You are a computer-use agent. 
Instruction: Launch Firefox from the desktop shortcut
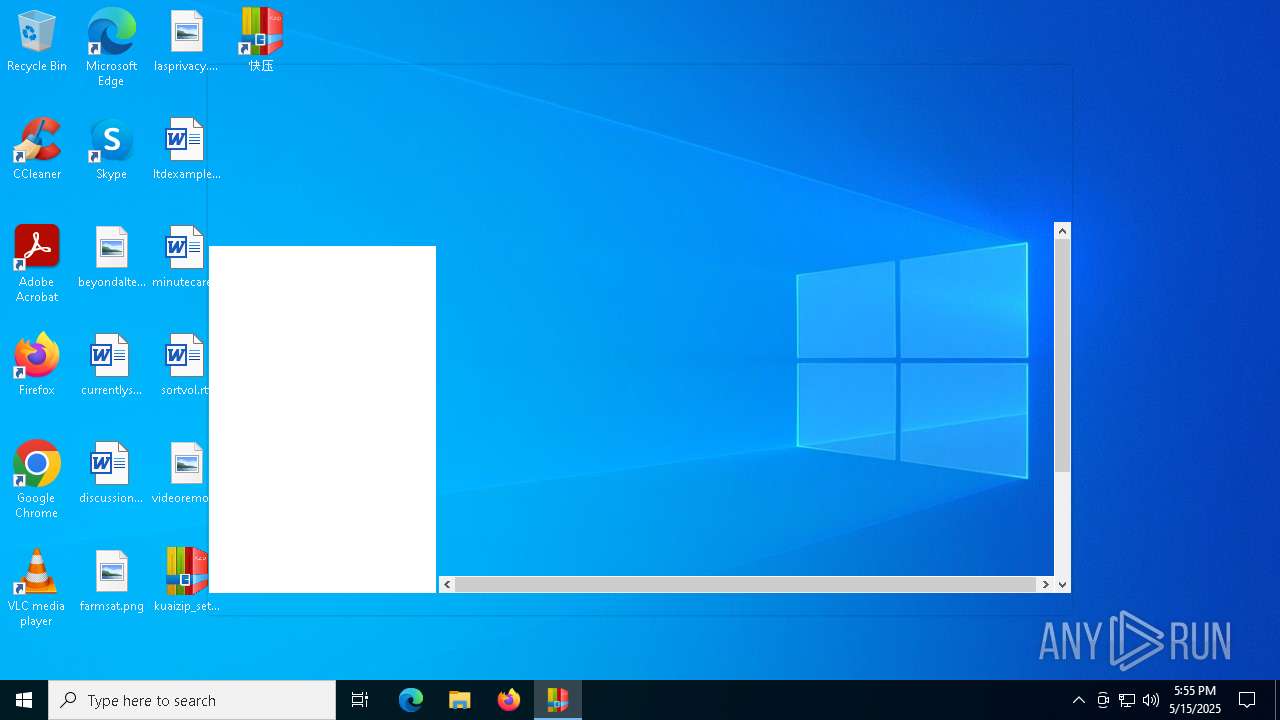(x=37, y=364)
